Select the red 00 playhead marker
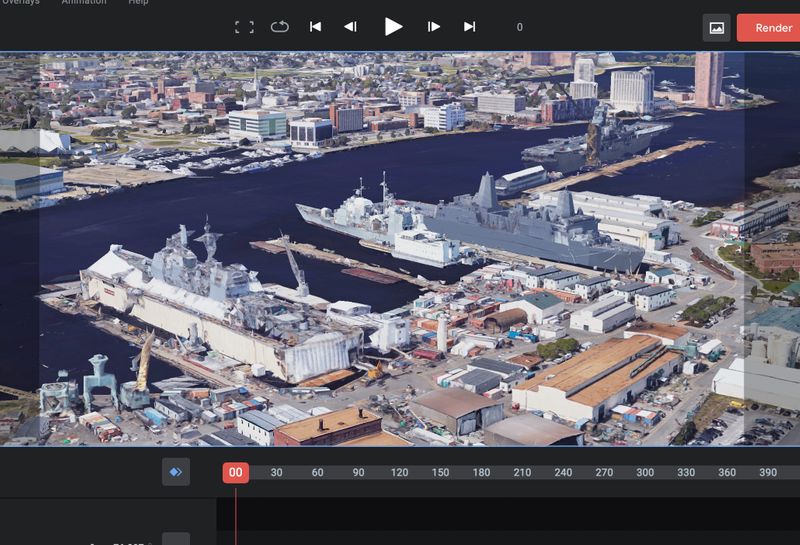 236,473
